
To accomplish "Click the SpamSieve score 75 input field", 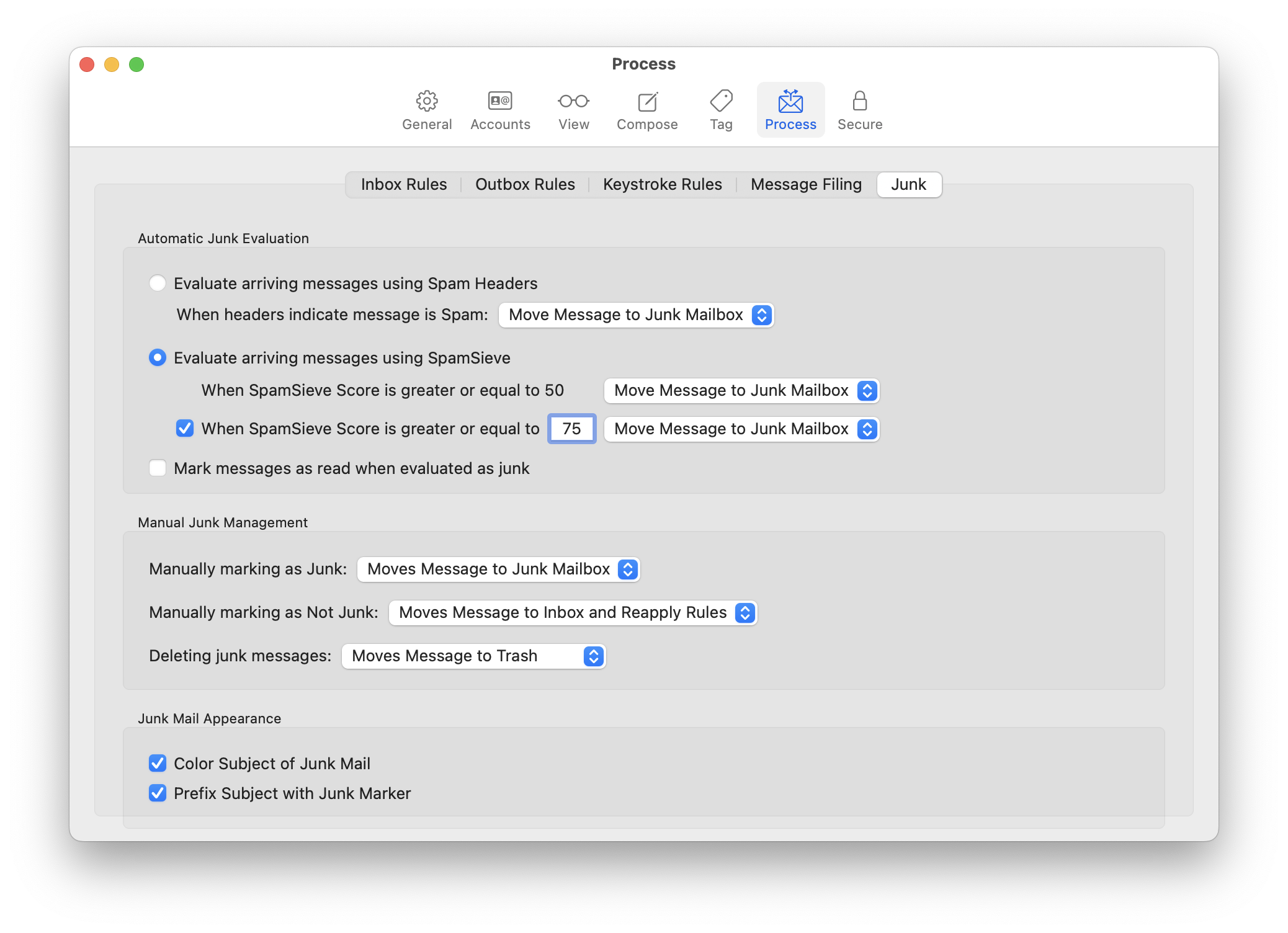I will coord(571,429).
